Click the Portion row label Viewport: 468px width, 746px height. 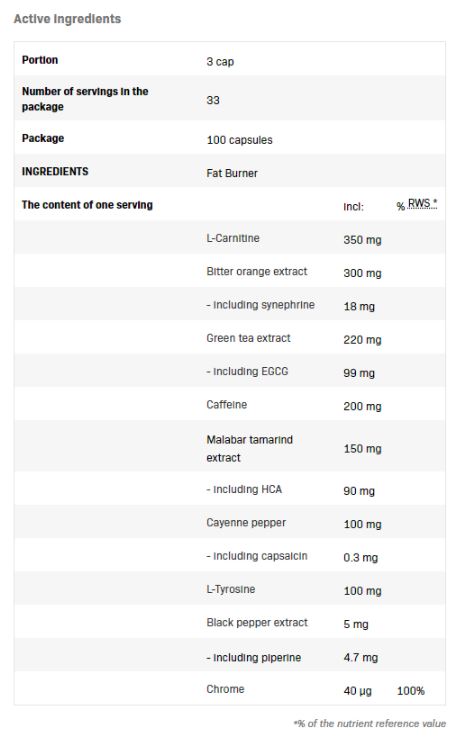tap(40, 60)
